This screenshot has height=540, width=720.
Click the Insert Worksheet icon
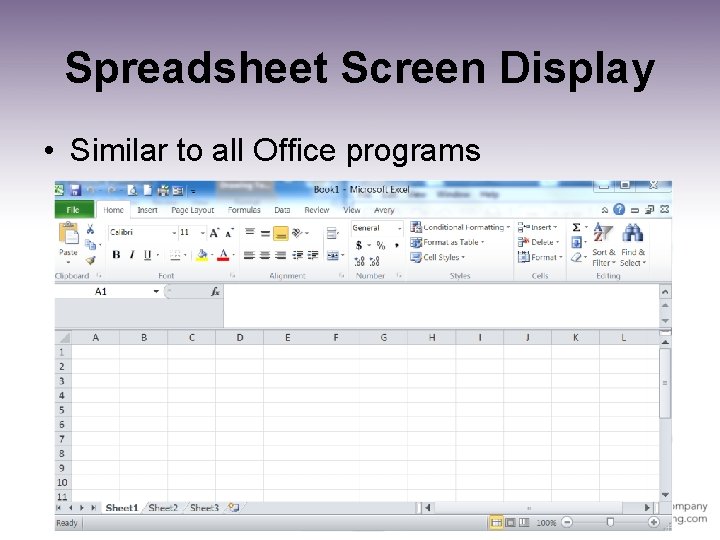coord(234,507)
